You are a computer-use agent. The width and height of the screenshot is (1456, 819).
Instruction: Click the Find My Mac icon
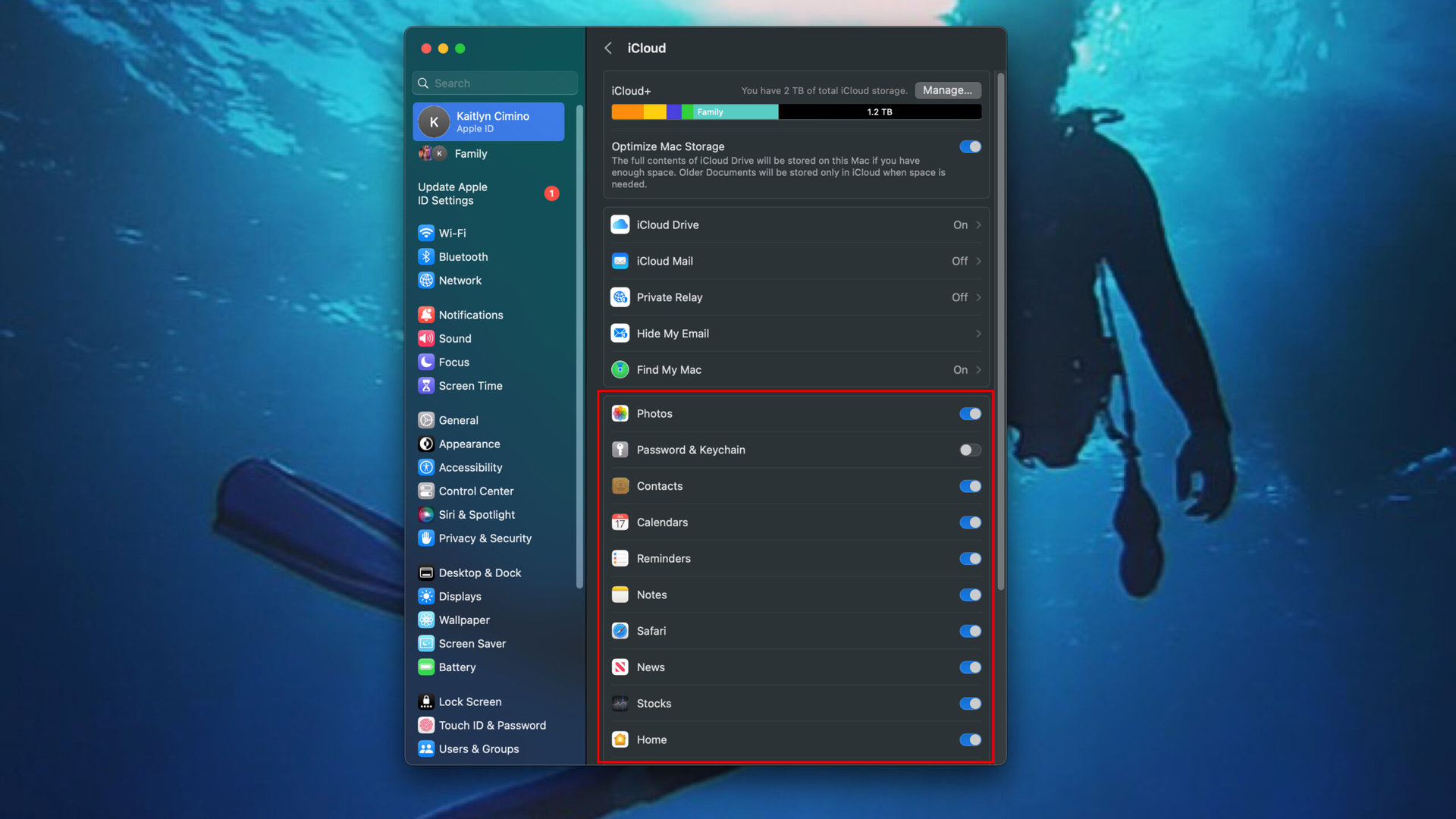pyautogui.click(x=620, y=369)
